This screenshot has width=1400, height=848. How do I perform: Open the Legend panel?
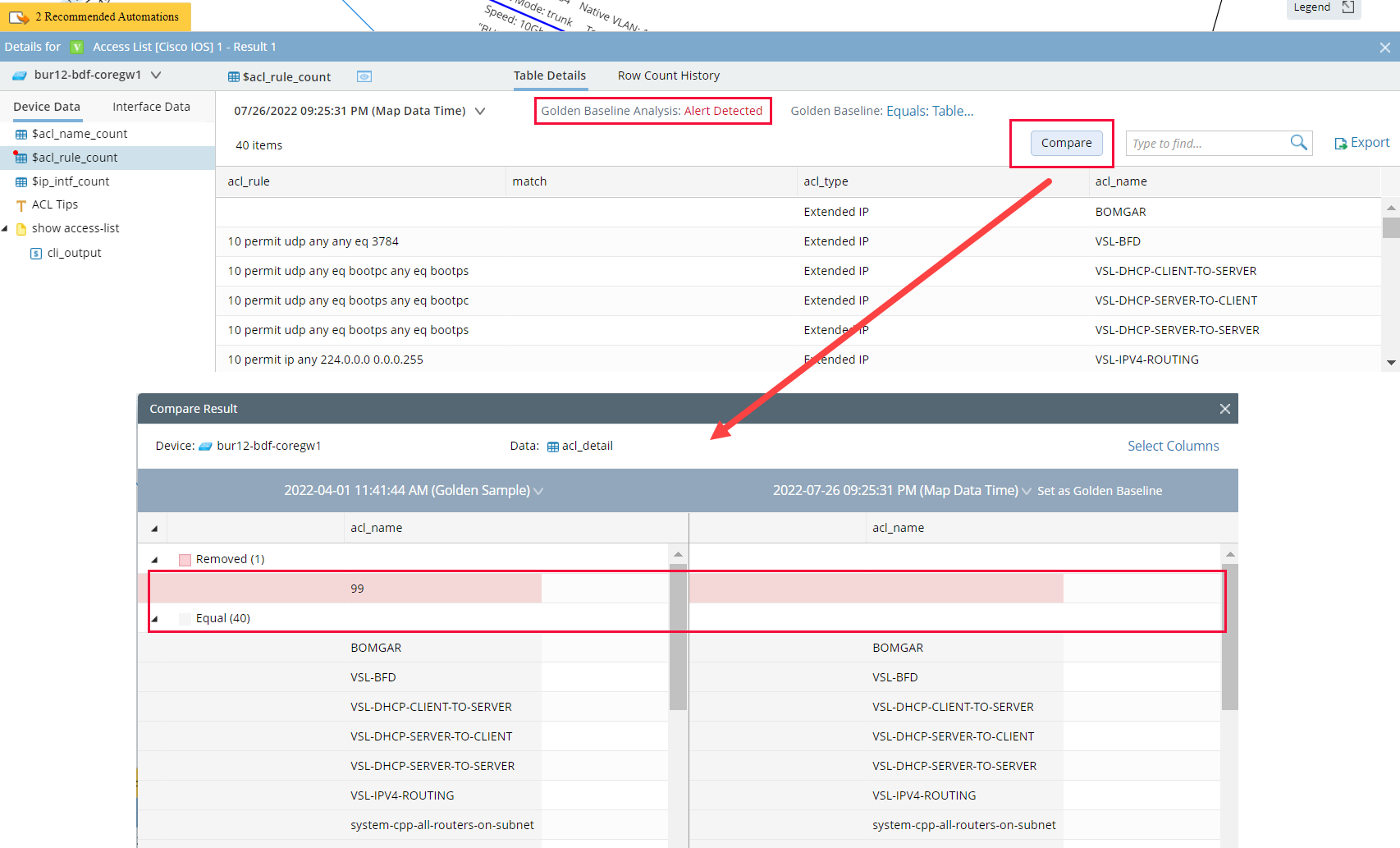tap(1324, 8)
